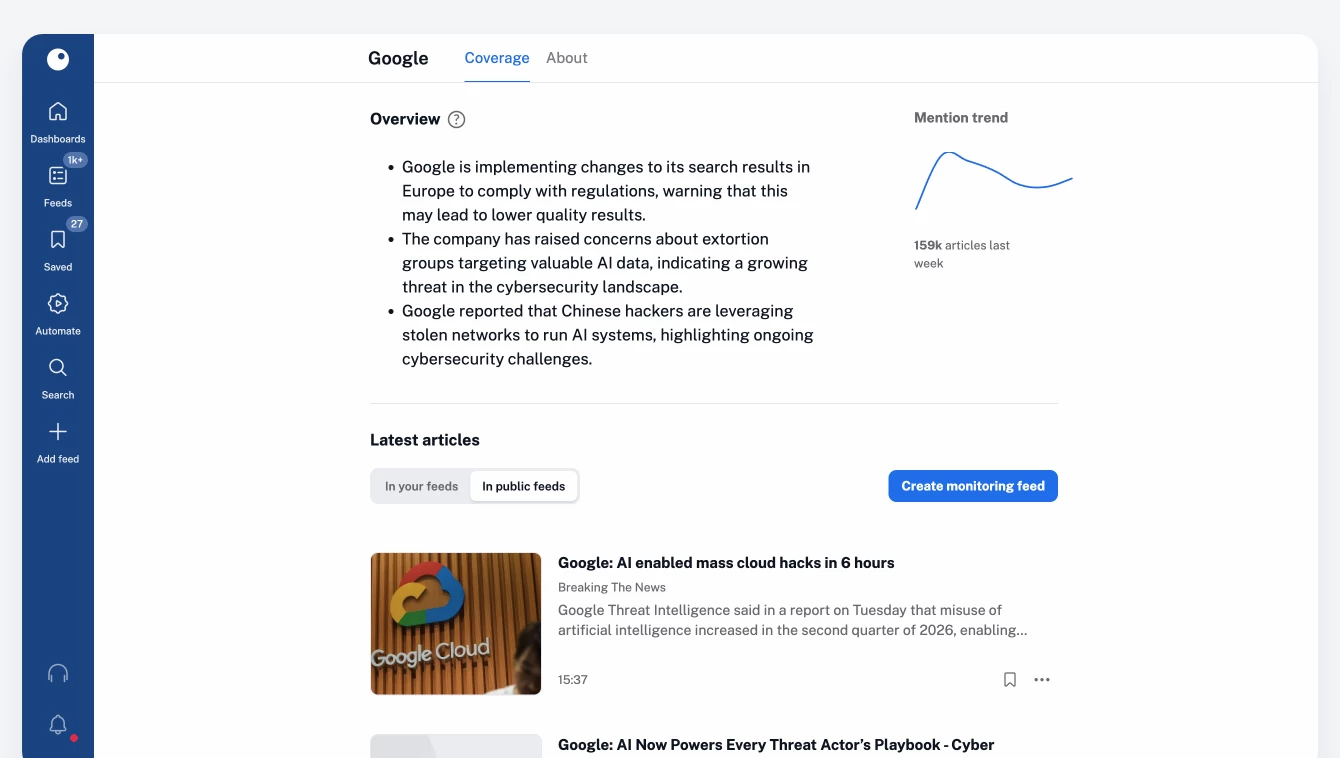Open the headphones support icon
This screenshot has height=758, width=1340.
(58, 673)
